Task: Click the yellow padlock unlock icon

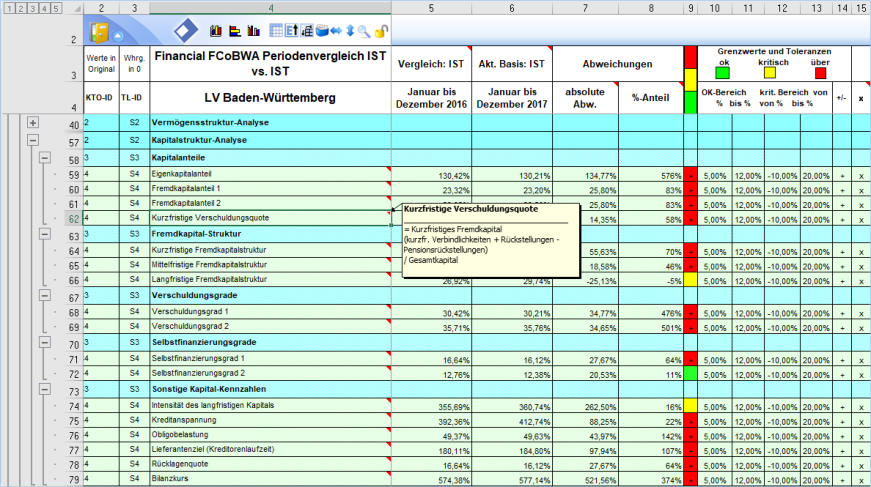Action: 381,31
